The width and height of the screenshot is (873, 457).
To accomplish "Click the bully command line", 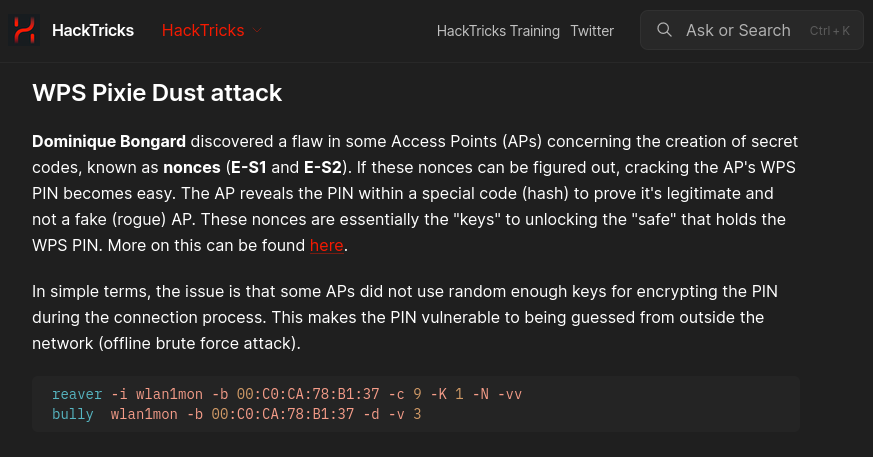I will 237,414.
